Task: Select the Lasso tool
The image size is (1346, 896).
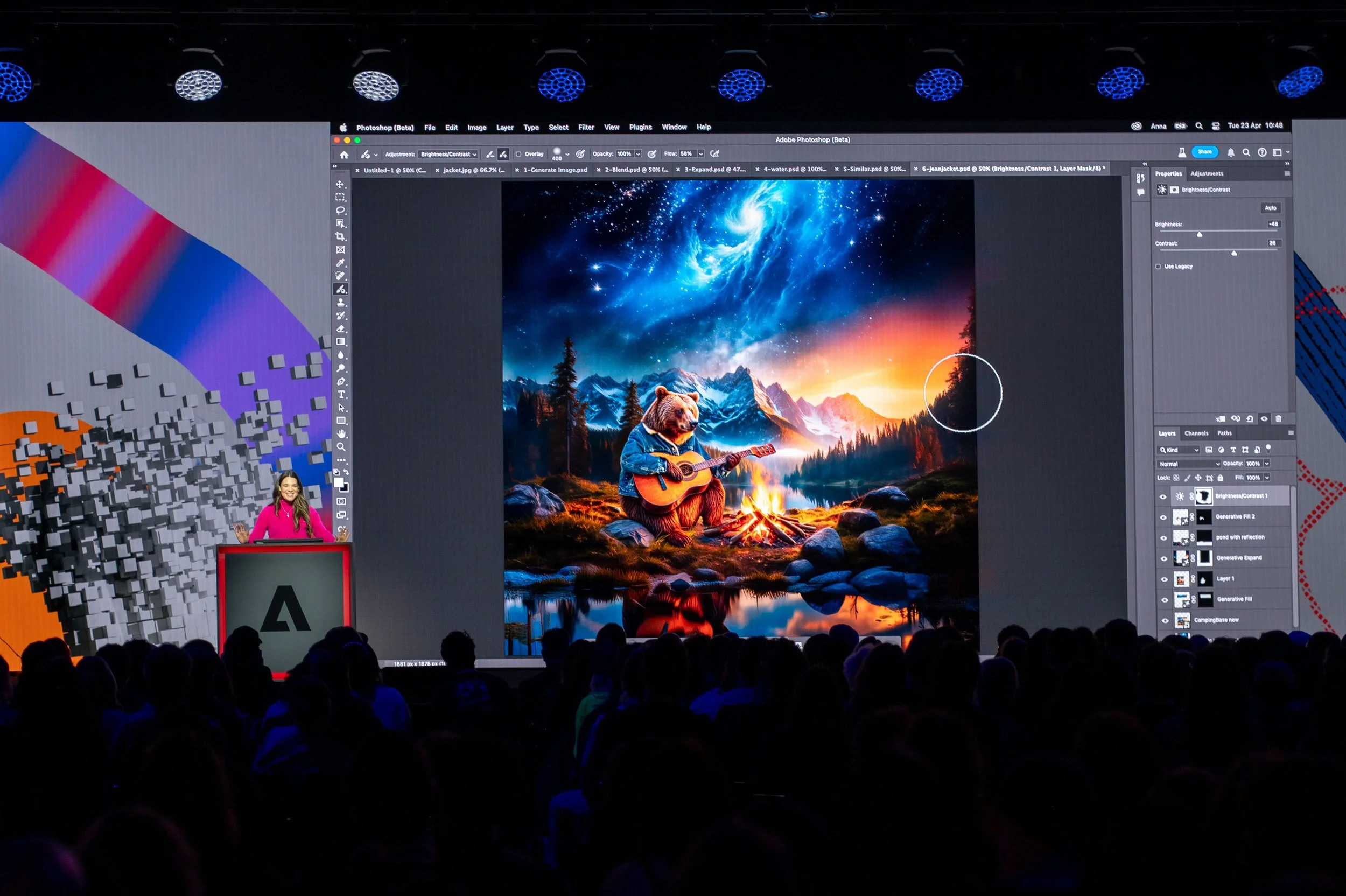Action: [x=340, y=211]
